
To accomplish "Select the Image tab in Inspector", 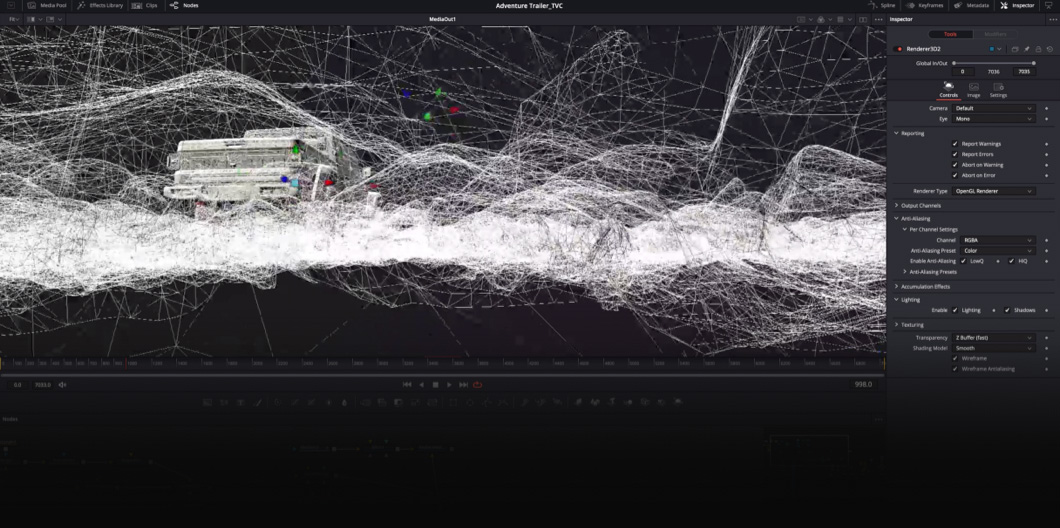I will point(973,90).
